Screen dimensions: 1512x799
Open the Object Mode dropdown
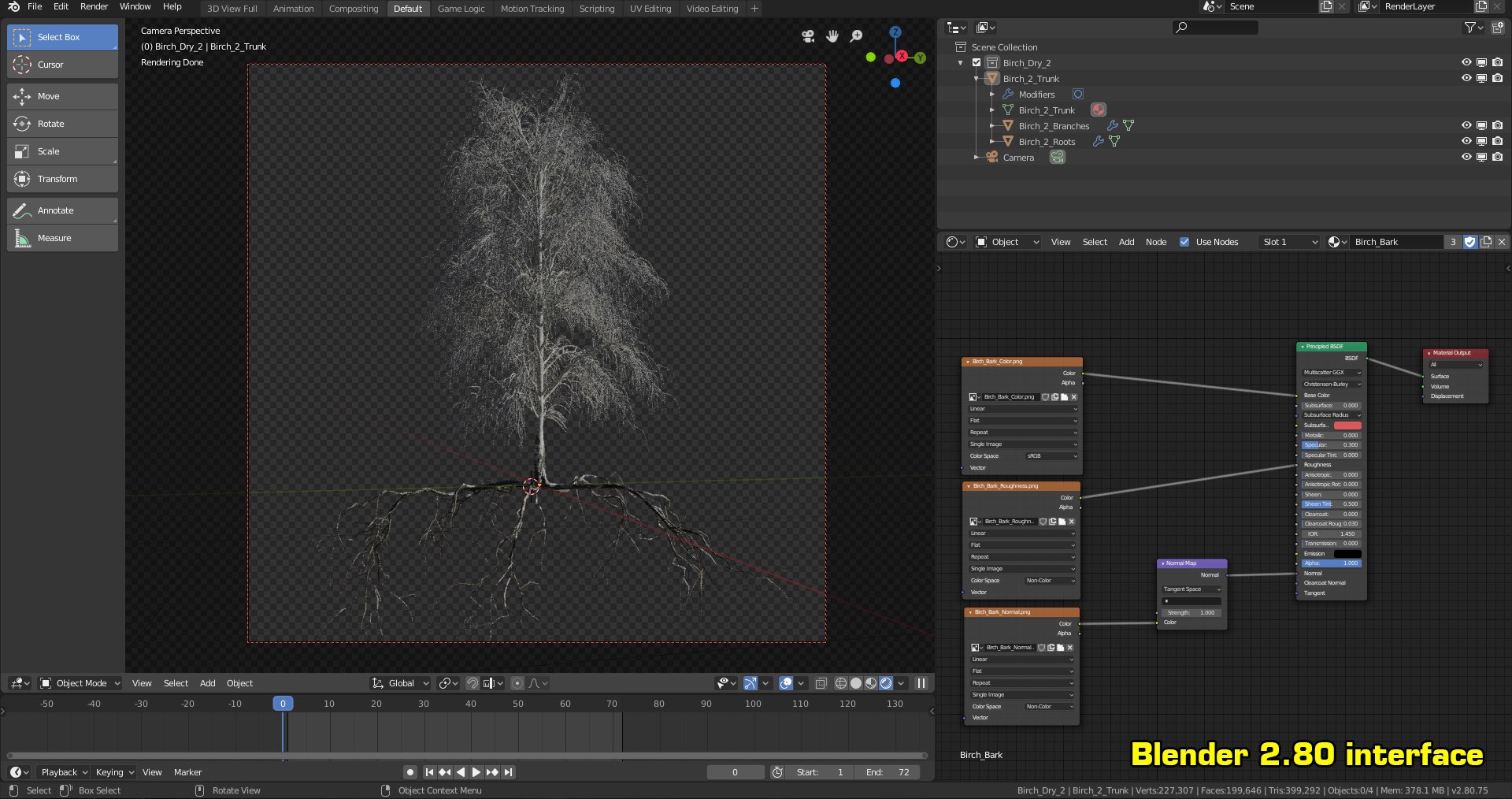point(80,683)
